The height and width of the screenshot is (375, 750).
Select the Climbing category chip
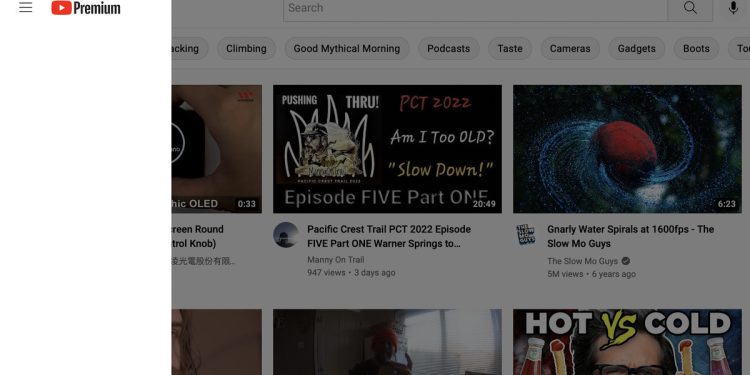click(246, 48)
